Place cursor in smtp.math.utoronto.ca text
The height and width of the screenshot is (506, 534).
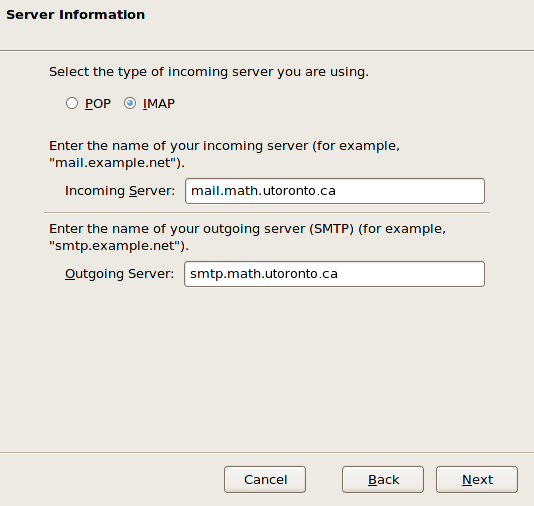(x=264, y=274)
